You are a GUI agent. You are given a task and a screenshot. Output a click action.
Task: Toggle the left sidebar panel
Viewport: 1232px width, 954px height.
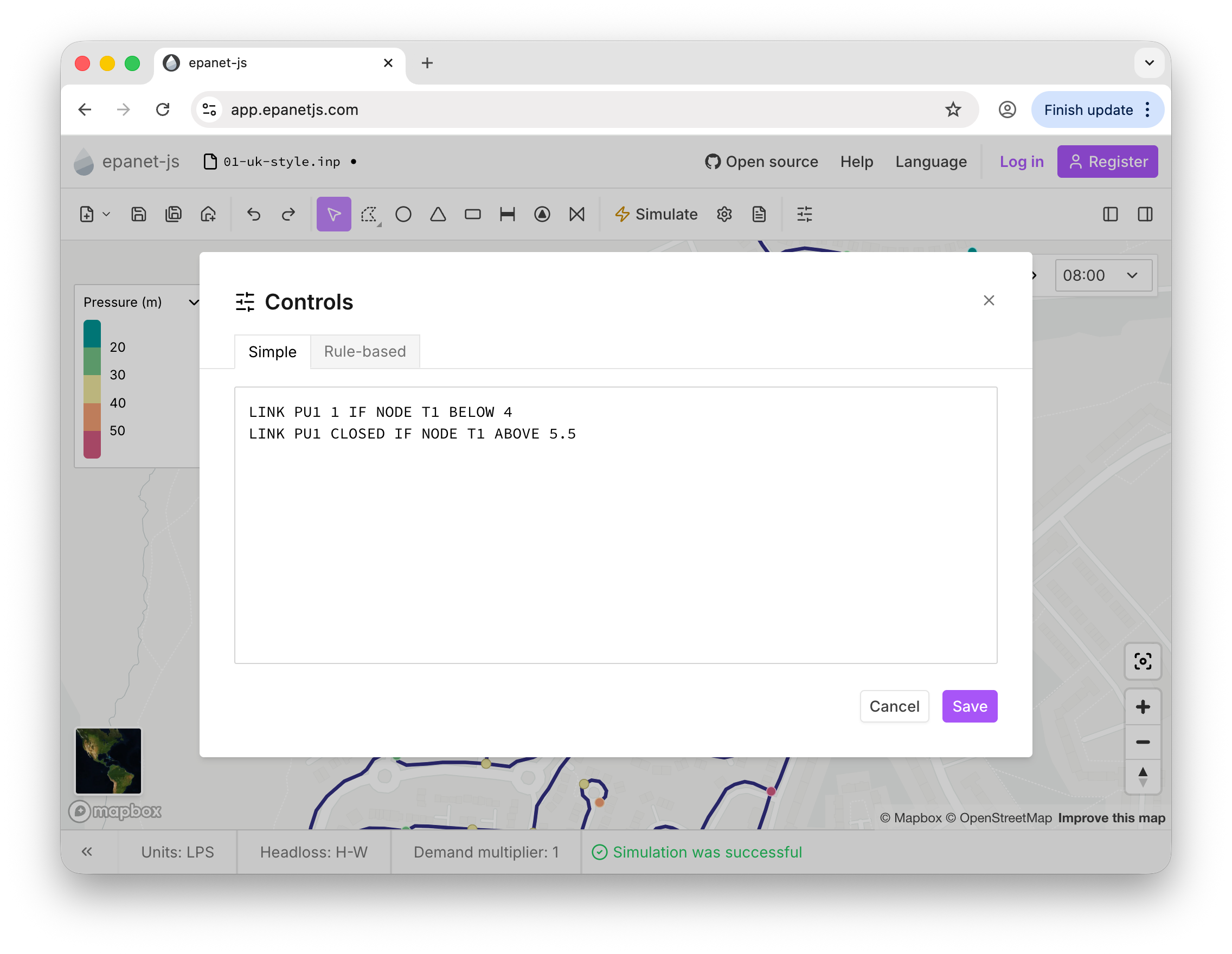[1109, 214]
